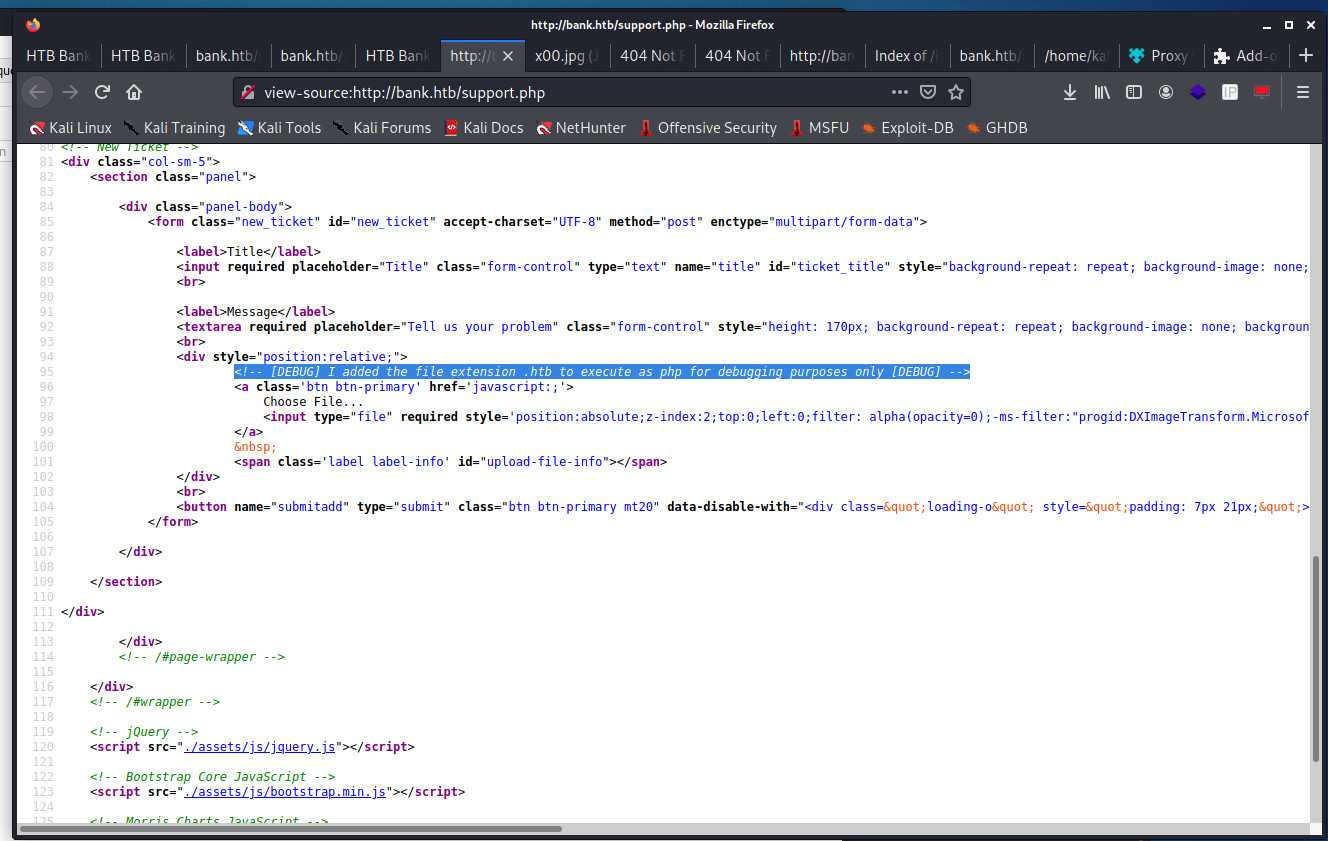Bookmark this page with the star icon

tap(956, 92)
